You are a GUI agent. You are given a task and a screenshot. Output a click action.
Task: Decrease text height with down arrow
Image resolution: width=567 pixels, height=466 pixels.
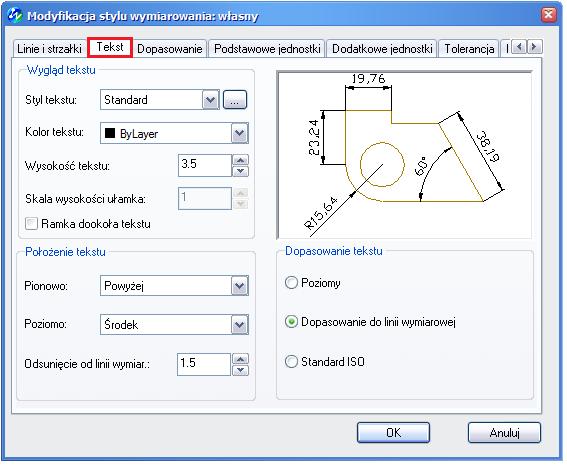(240, 171)
